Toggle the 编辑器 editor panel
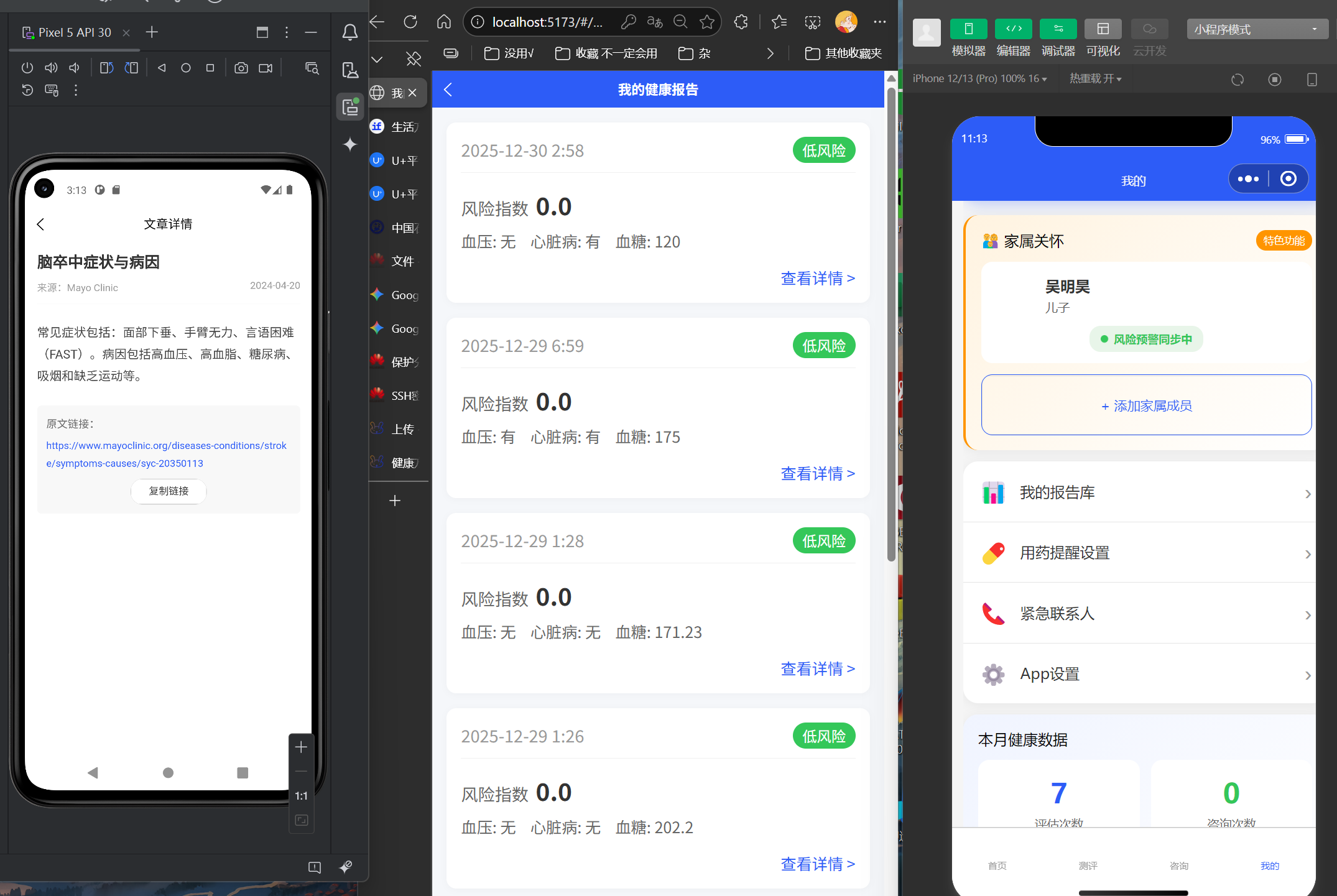The width and height of the screenshot is (1337, 896). click(1013, 29)
